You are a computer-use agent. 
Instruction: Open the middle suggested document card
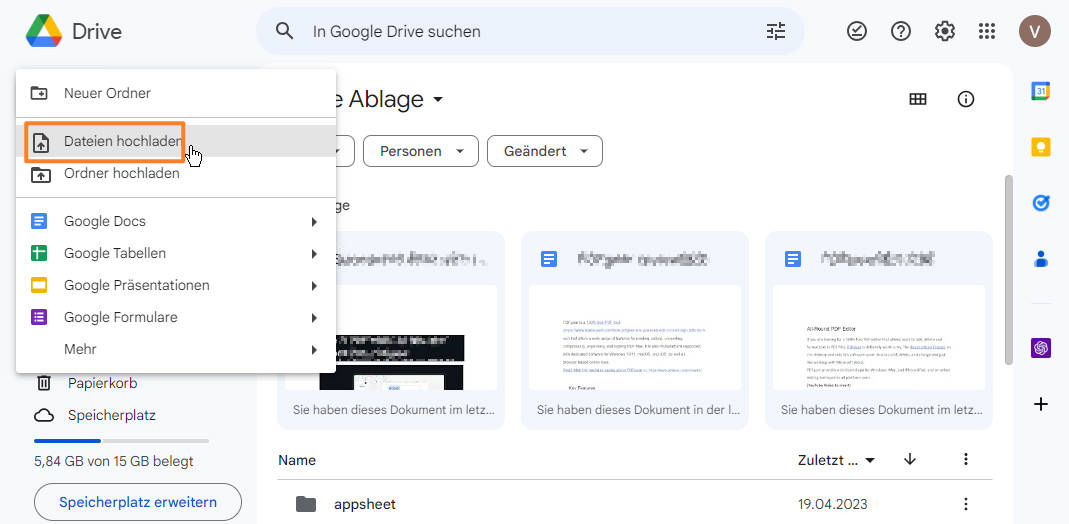[x=635, y=330]
